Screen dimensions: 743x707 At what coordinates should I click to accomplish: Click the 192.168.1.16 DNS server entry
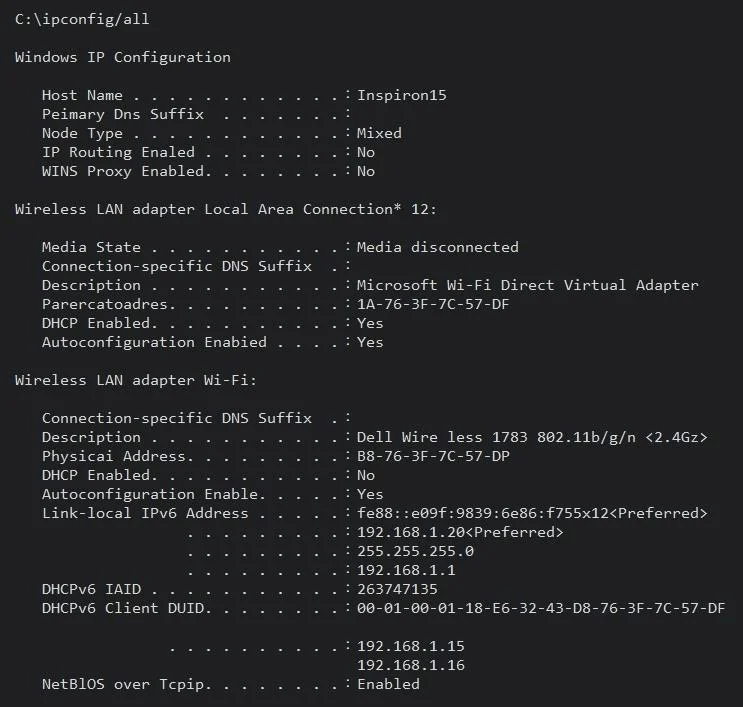point(411,665)
